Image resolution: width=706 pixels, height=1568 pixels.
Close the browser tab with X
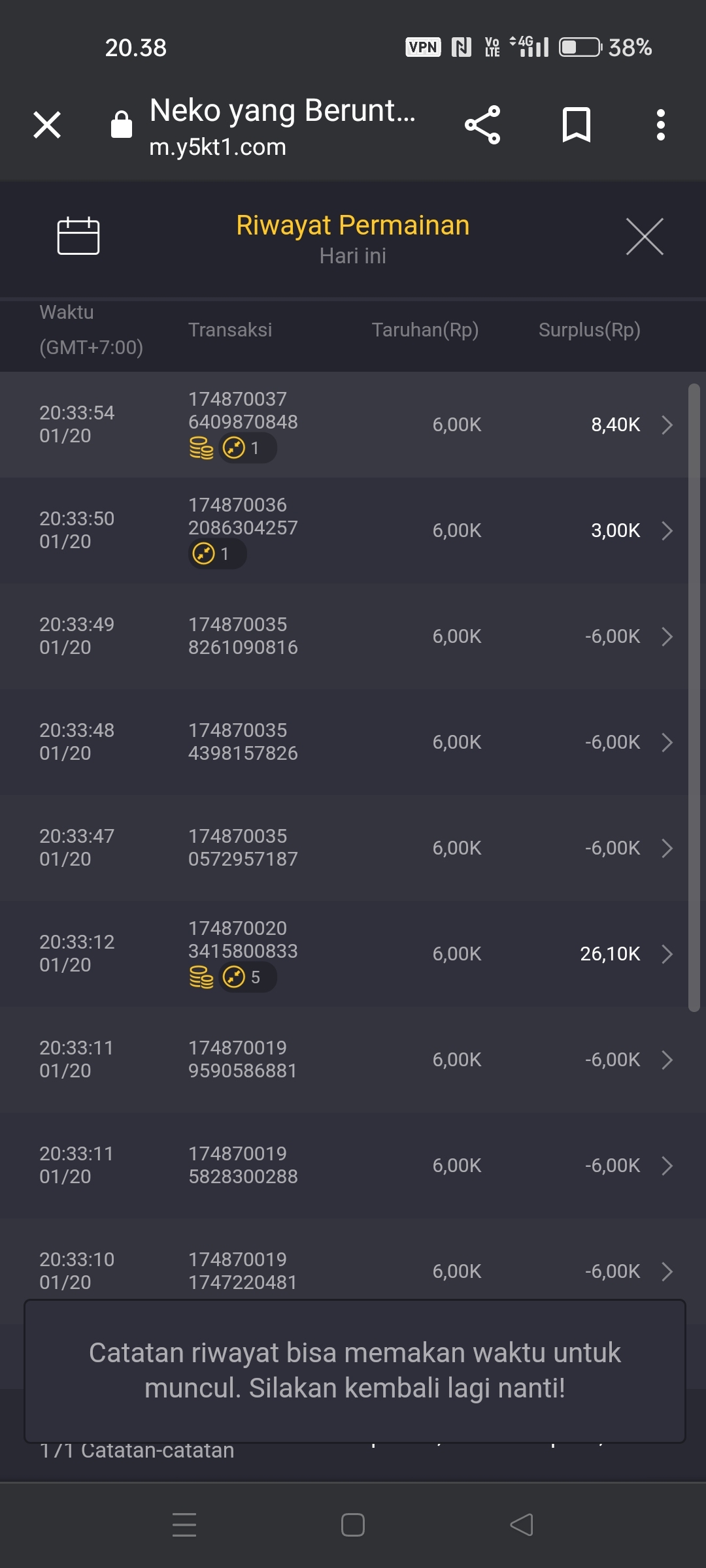pos(47,125)
